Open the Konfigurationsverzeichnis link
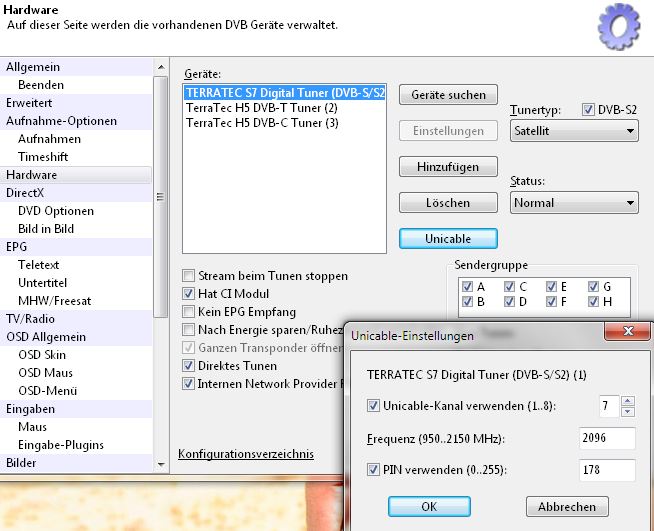The width and height of the screenshot is (654, 531). click(245, 454)
